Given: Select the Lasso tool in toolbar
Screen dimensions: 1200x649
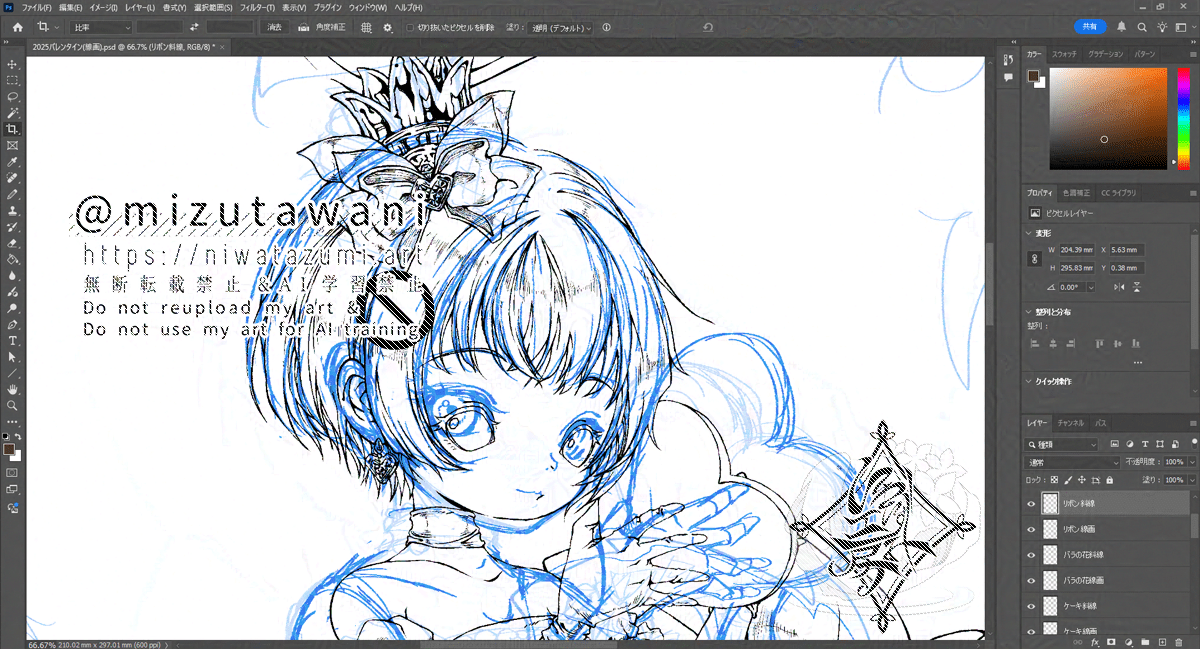Looking at the screenshot, I should [12, 97].
